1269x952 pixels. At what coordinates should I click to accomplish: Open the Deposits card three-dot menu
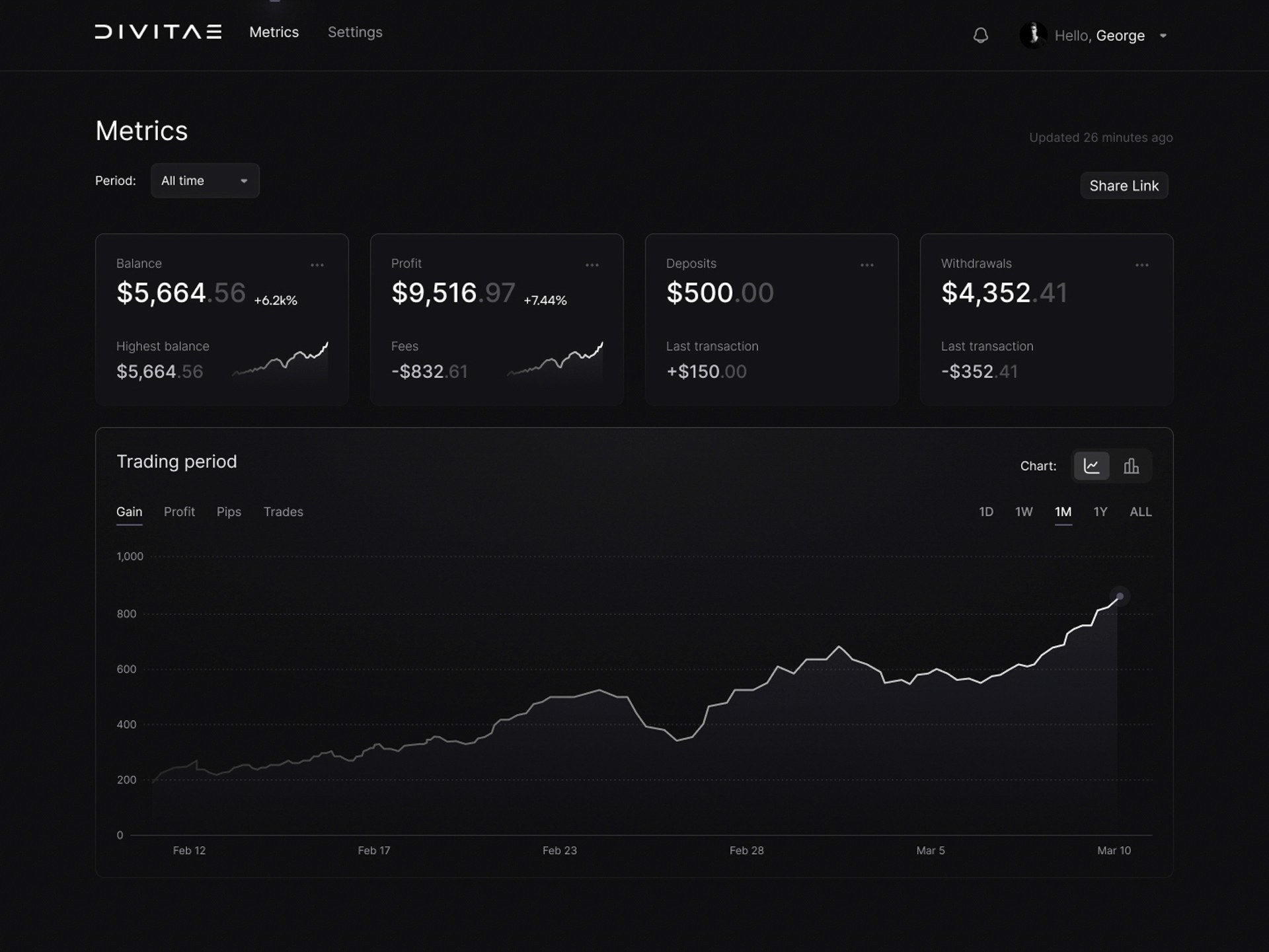point(867,265)
